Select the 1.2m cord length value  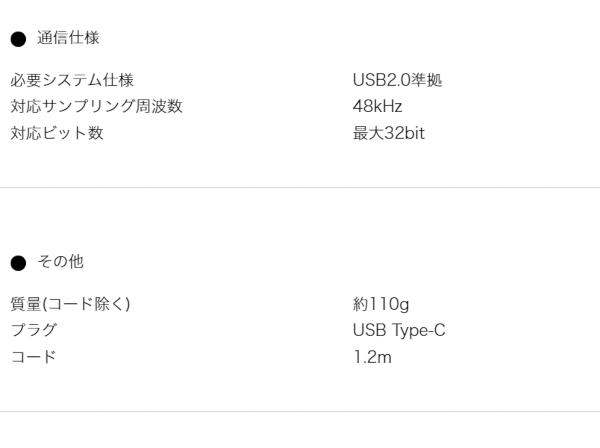(x=372, y=357)
